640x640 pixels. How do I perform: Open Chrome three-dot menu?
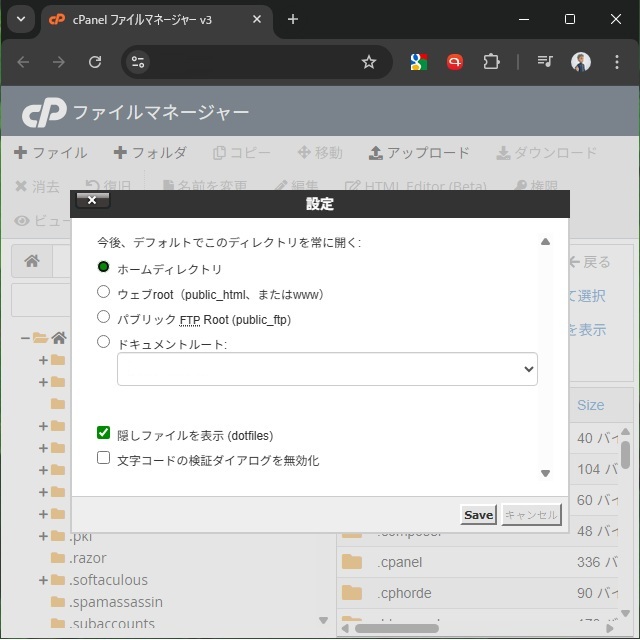pyautogui.click(x=616, y=62)
